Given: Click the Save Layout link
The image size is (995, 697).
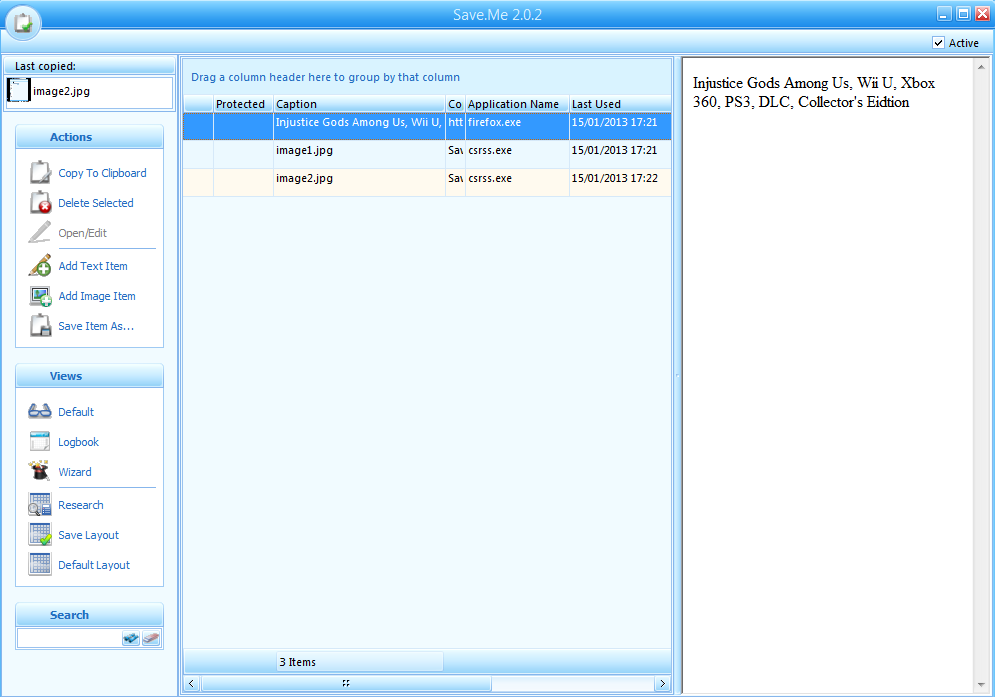Looking at the screenshot, I should click(x=88, y=535).
